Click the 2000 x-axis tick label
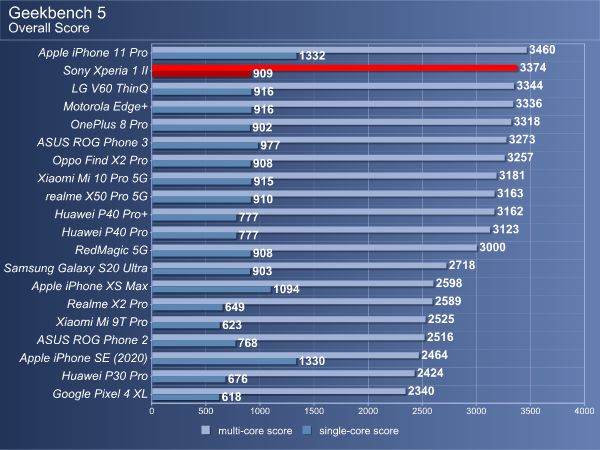Screen dimensions: 600x450 pyautogui.click(x=368, y=411)
